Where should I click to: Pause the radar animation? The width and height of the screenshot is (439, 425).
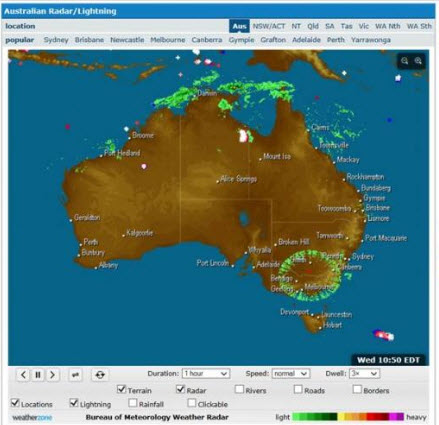click(x=38, y=375)
